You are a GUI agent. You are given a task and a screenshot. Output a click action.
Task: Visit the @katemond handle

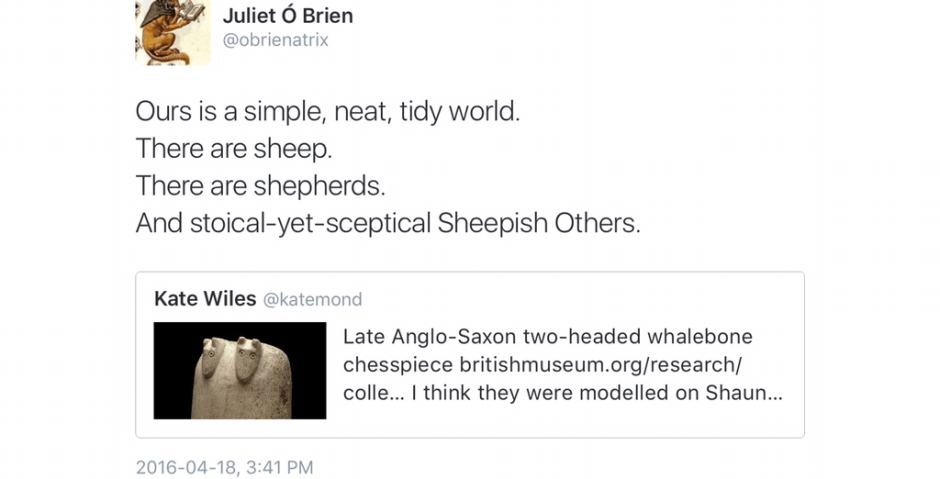(x=312, y=299)
